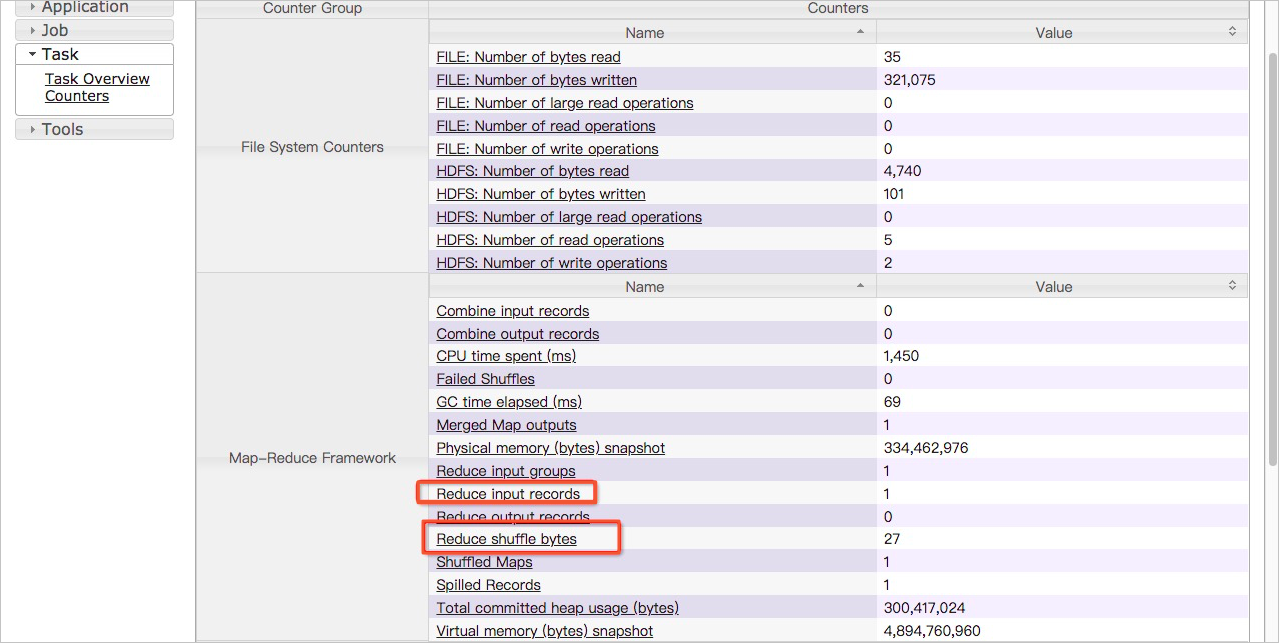Open HDFS: Number of bytes written counter

coord(541,194)
